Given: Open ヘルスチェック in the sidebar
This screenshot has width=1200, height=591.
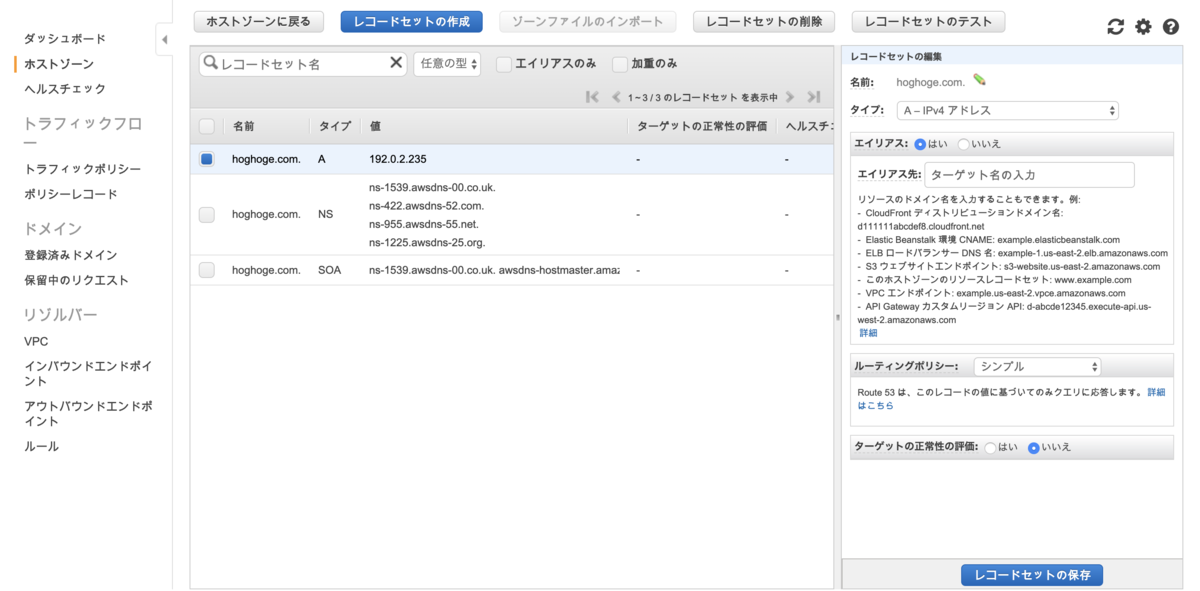Looking at the screenshot, I should [x=65, y=89].
